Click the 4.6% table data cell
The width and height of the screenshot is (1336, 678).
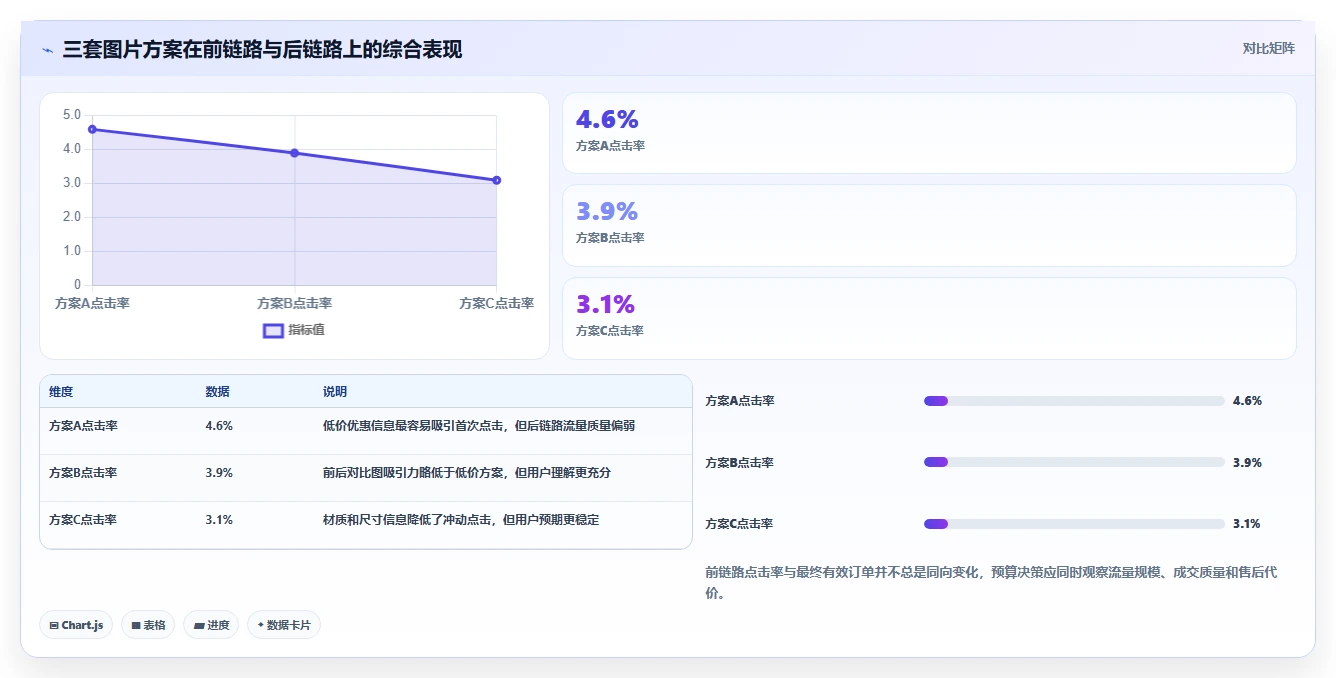[219, 426]
